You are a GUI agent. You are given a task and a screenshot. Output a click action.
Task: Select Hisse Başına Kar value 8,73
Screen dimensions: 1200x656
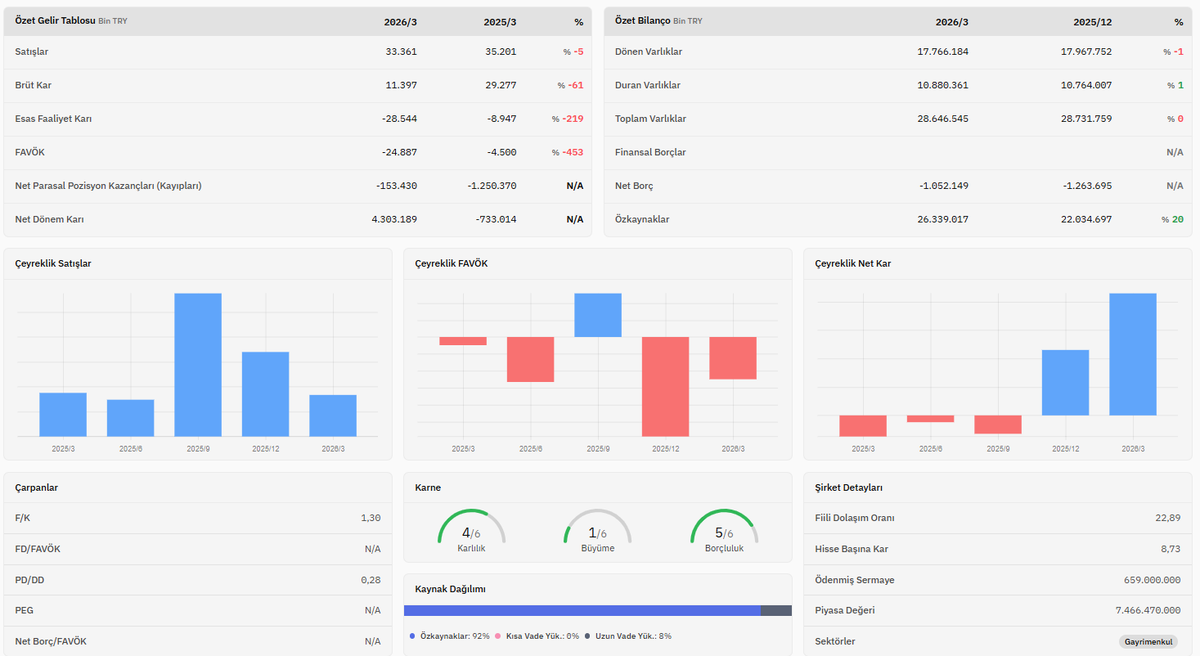pyautogui.click(x=1171, y=549)
